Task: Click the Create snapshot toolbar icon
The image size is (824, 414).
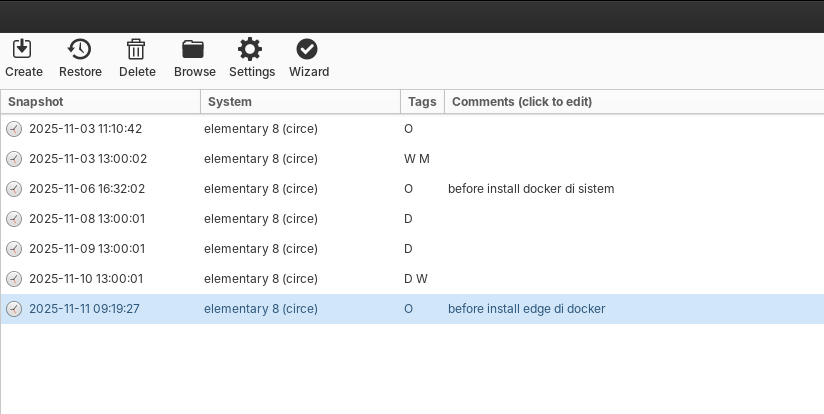Action: [x=23, y=50]
